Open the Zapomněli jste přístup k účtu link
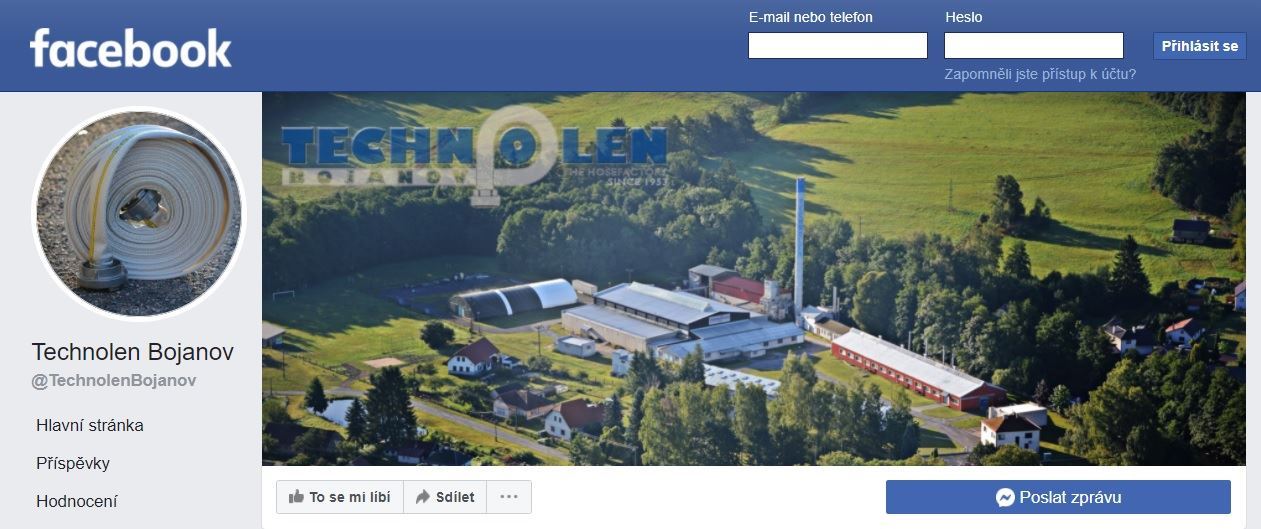Image resolution: width=1261 pixels, height=529 pixels. [1040, 74]
